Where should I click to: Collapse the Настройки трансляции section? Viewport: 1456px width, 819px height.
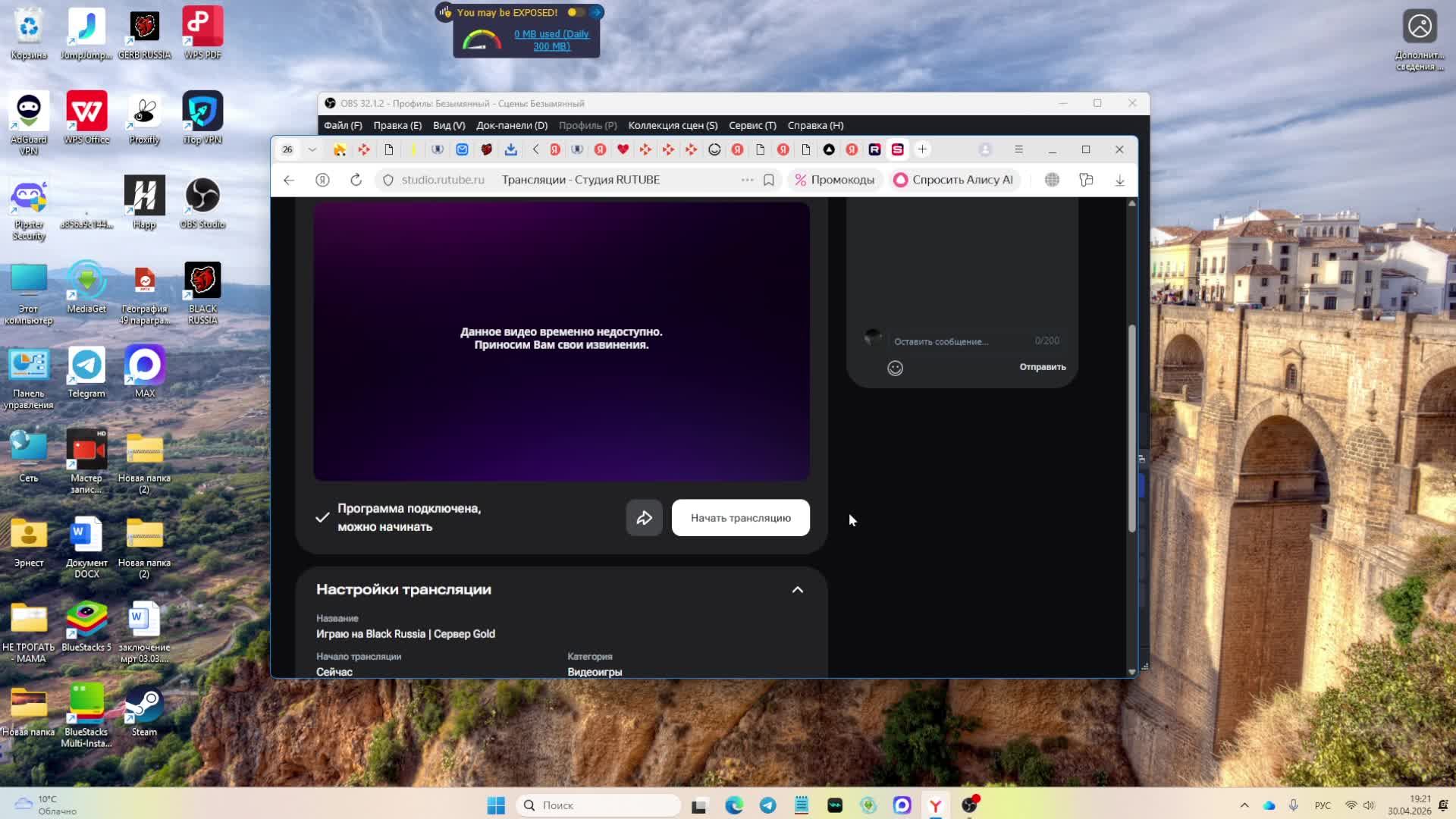point(797,589)
